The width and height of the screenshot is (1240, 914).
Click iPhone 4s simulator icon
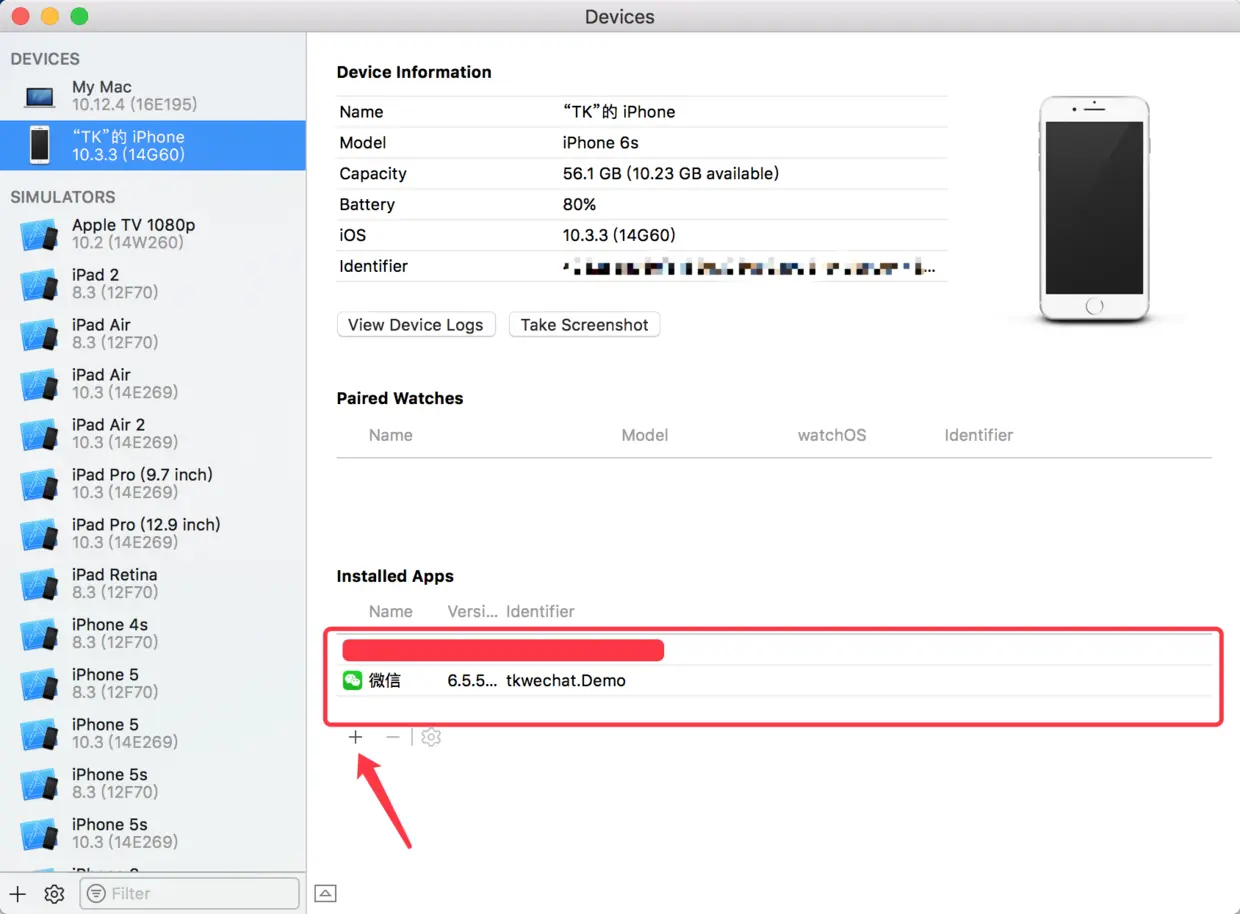point(39,634)
